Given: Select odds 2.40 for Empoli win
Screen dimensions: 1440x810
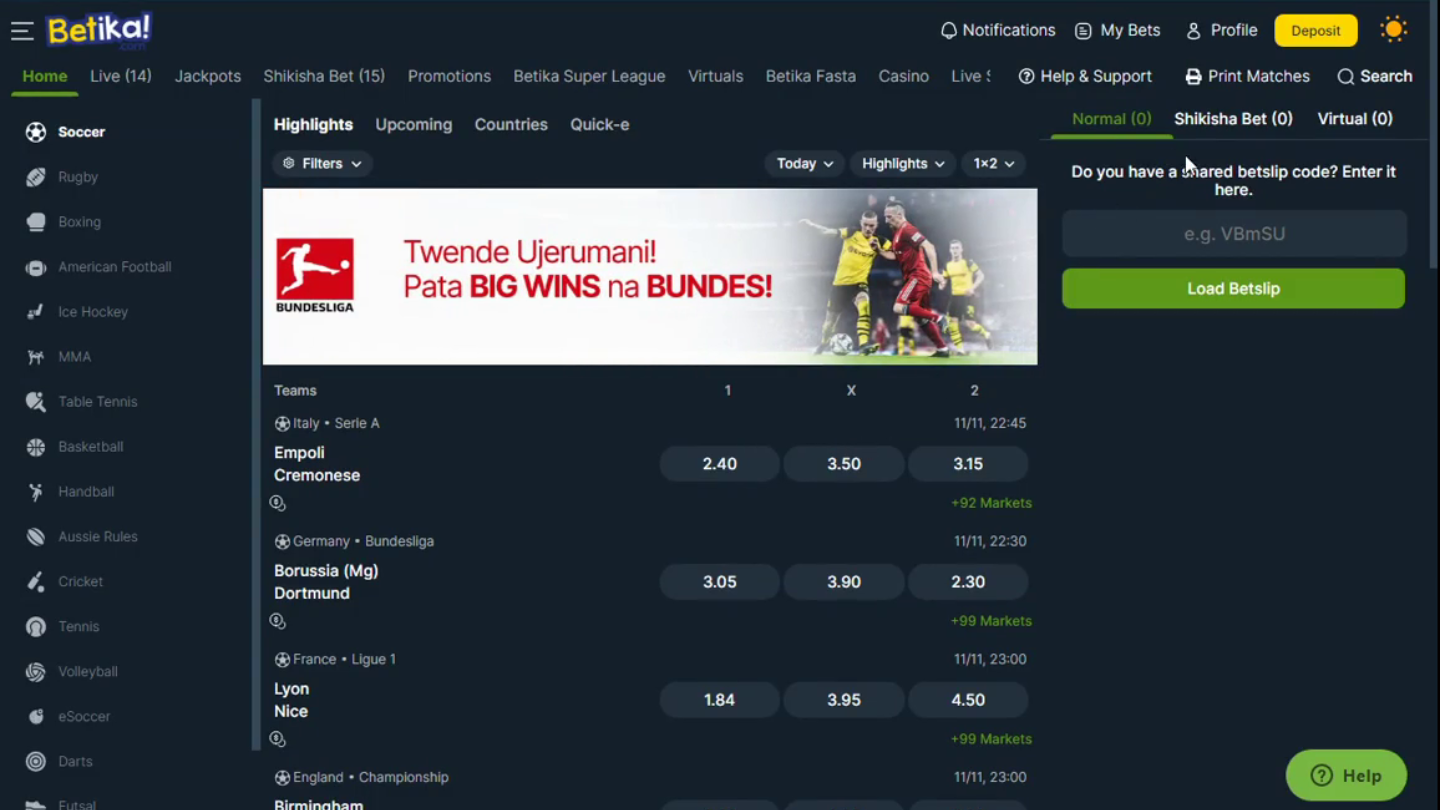Looking at the screenshot, I should (719, 464).
